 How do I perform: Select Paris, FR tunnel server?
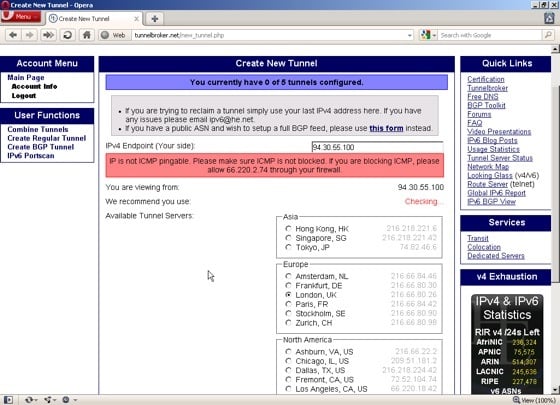288,304
